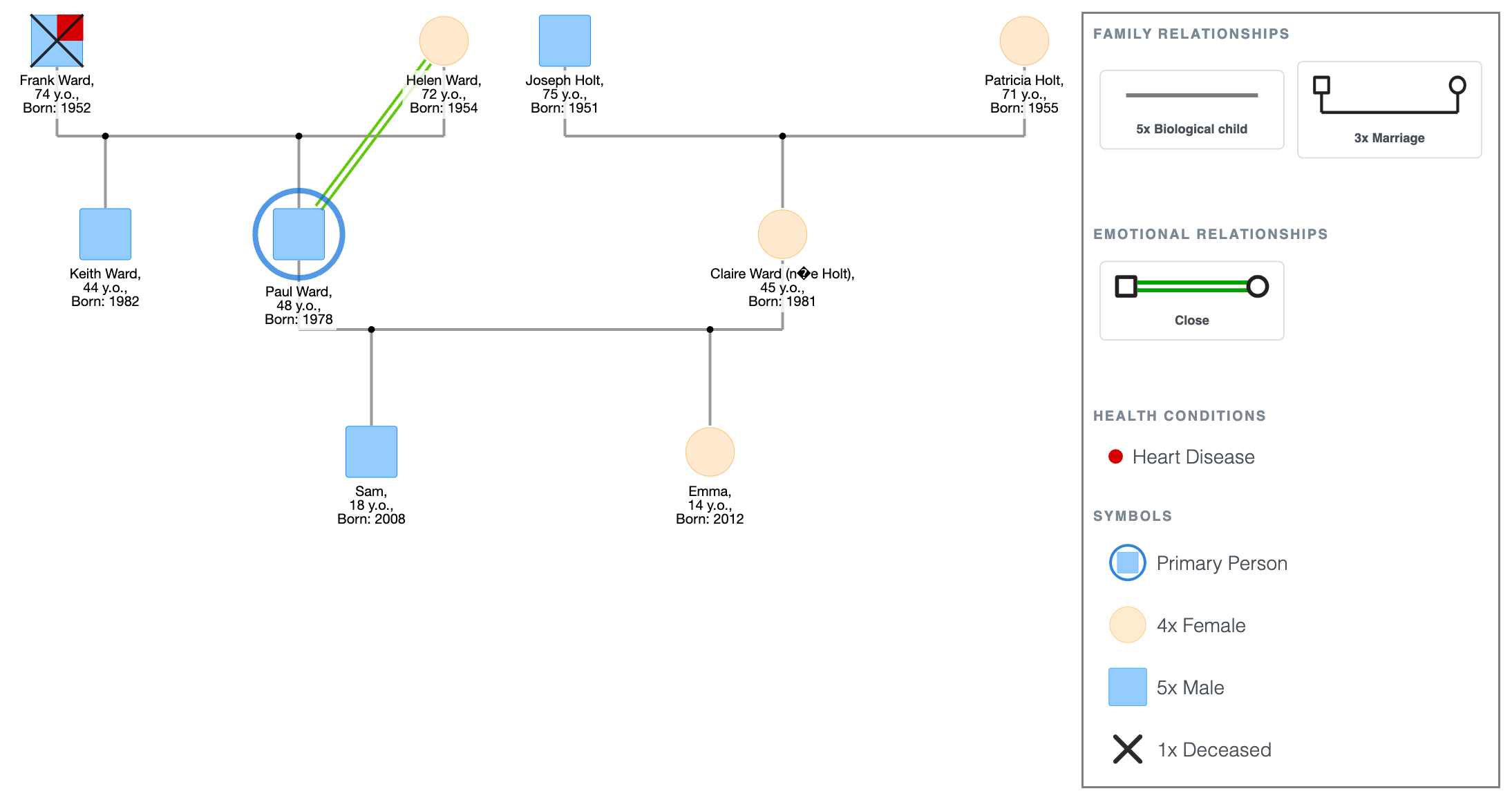Click the '5x Biological child' legend label
1512x800 pixels.
pos(1192,129)
